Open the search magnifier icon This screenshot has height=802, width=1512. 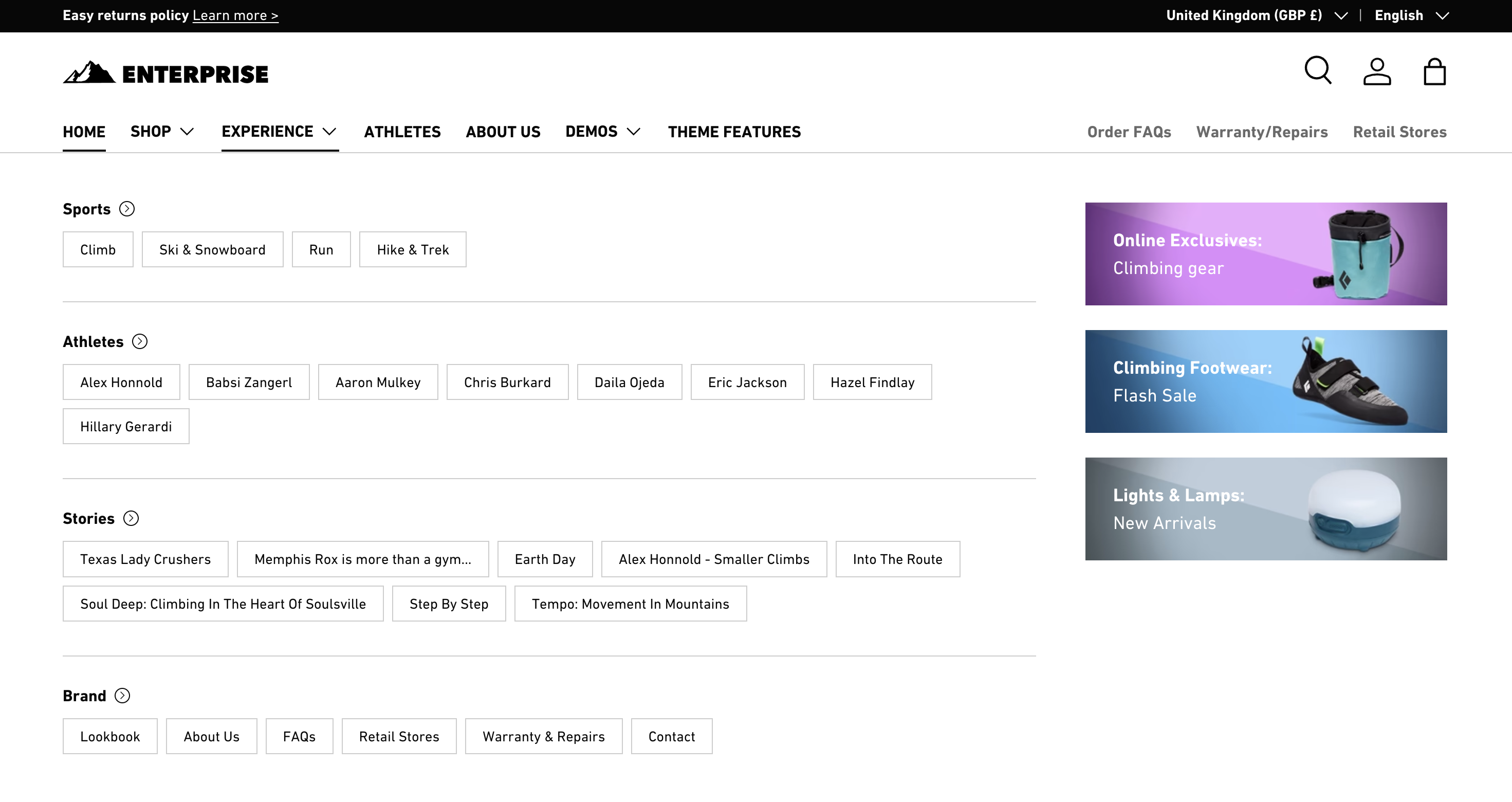(1318, 71)
